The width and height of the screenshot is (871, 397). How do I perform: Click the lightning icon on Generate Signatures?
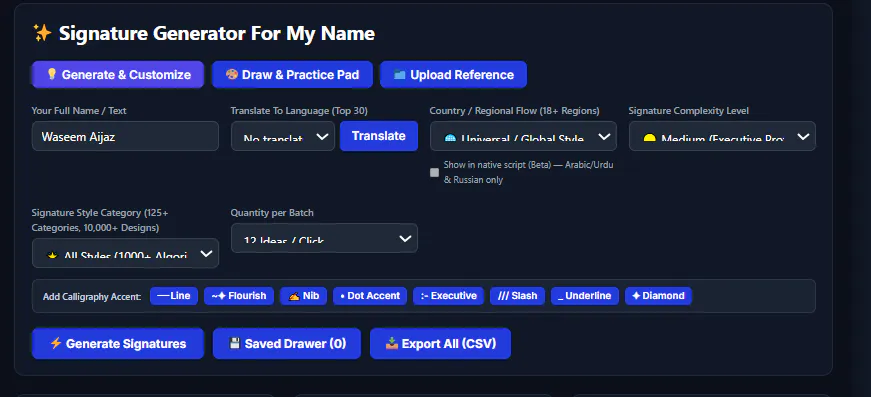[56, 343]
